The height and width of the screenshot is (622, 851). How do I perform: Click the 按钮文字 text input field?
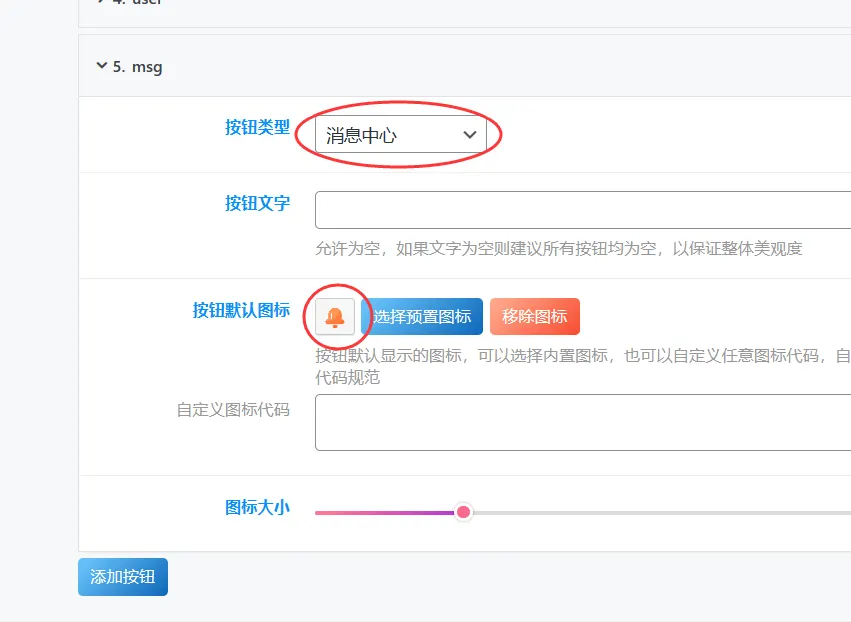(583, 210)
